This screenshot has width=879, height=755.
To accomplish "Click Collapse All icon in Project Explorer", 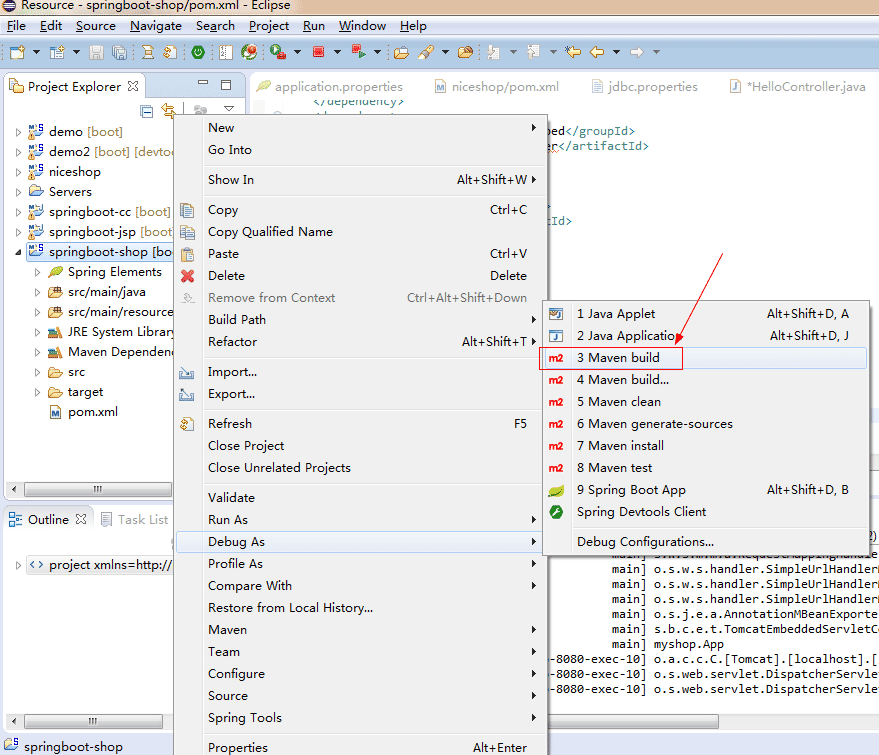I will [x=148, y=111].
